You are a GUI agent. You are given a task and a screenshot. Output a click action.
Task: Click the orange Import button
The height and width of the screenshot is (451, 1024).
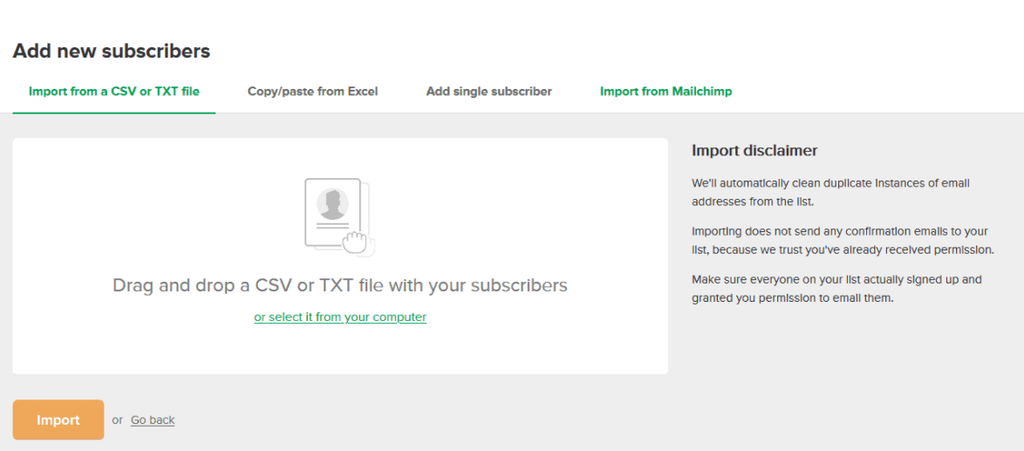click(x=58, y=420)
